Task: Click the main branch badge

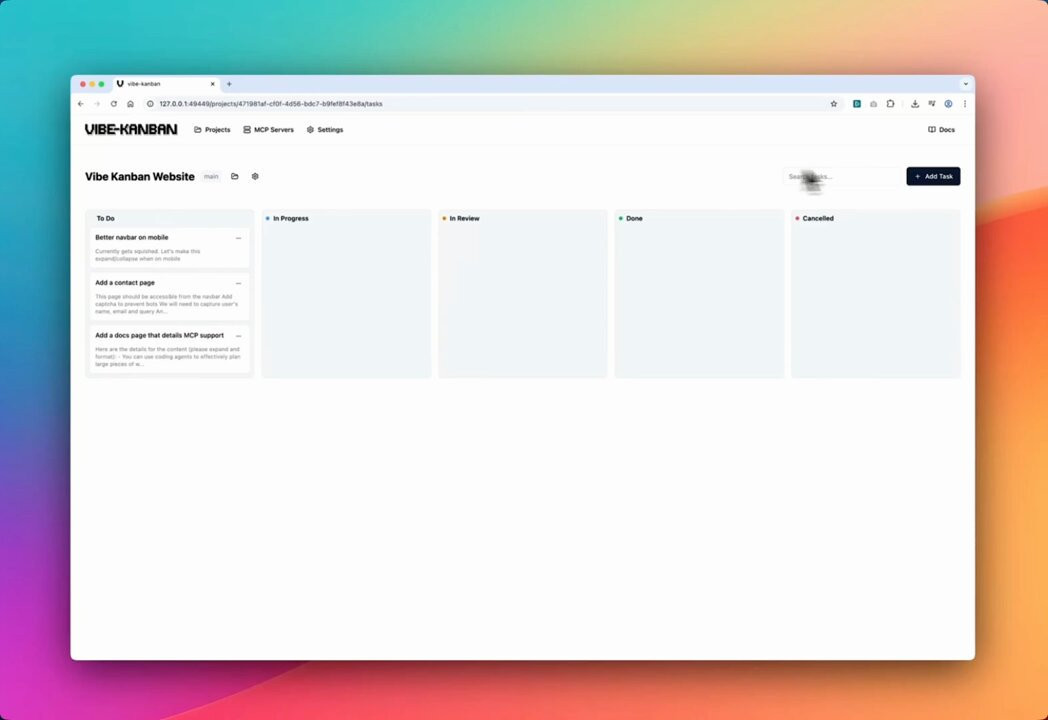Action: point(211,176)
